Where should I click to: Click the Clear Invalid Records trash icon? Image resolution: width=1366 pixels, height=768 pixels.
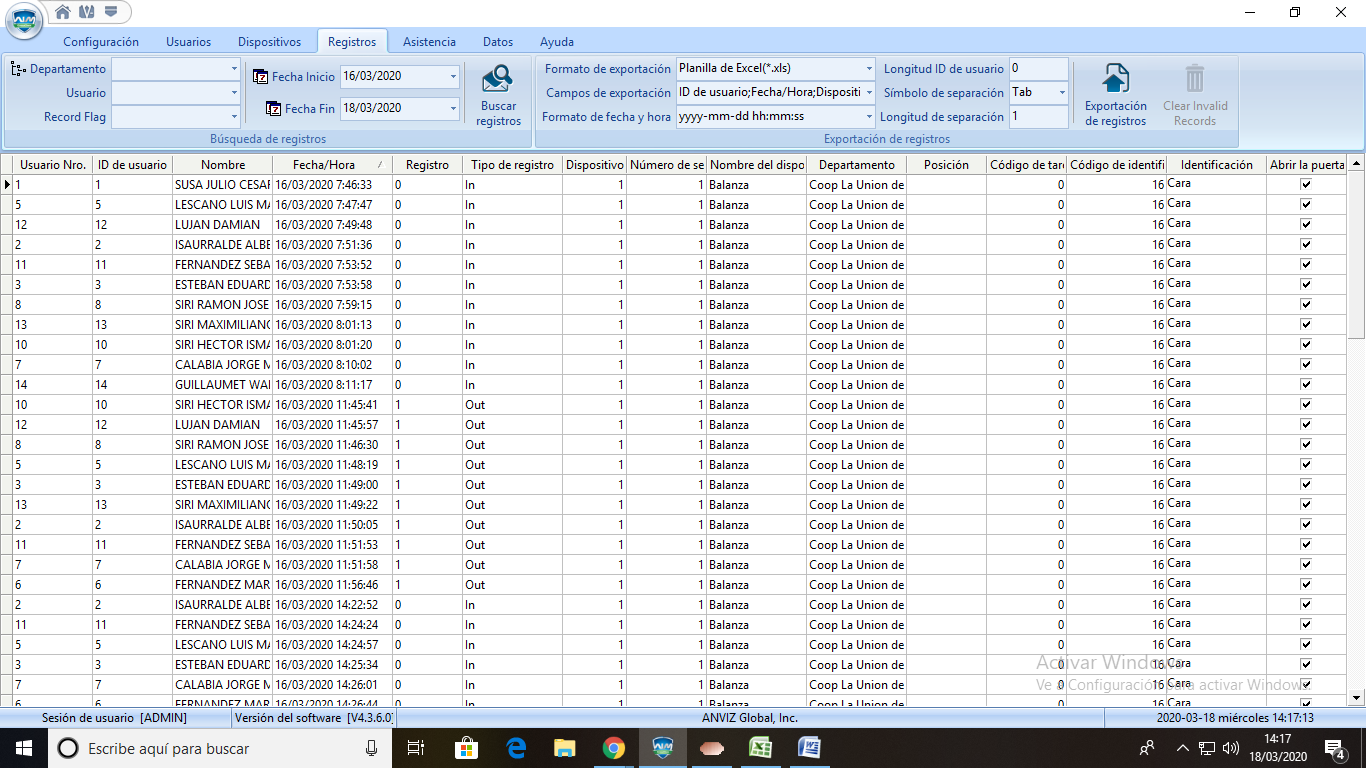pos(1195,79)
